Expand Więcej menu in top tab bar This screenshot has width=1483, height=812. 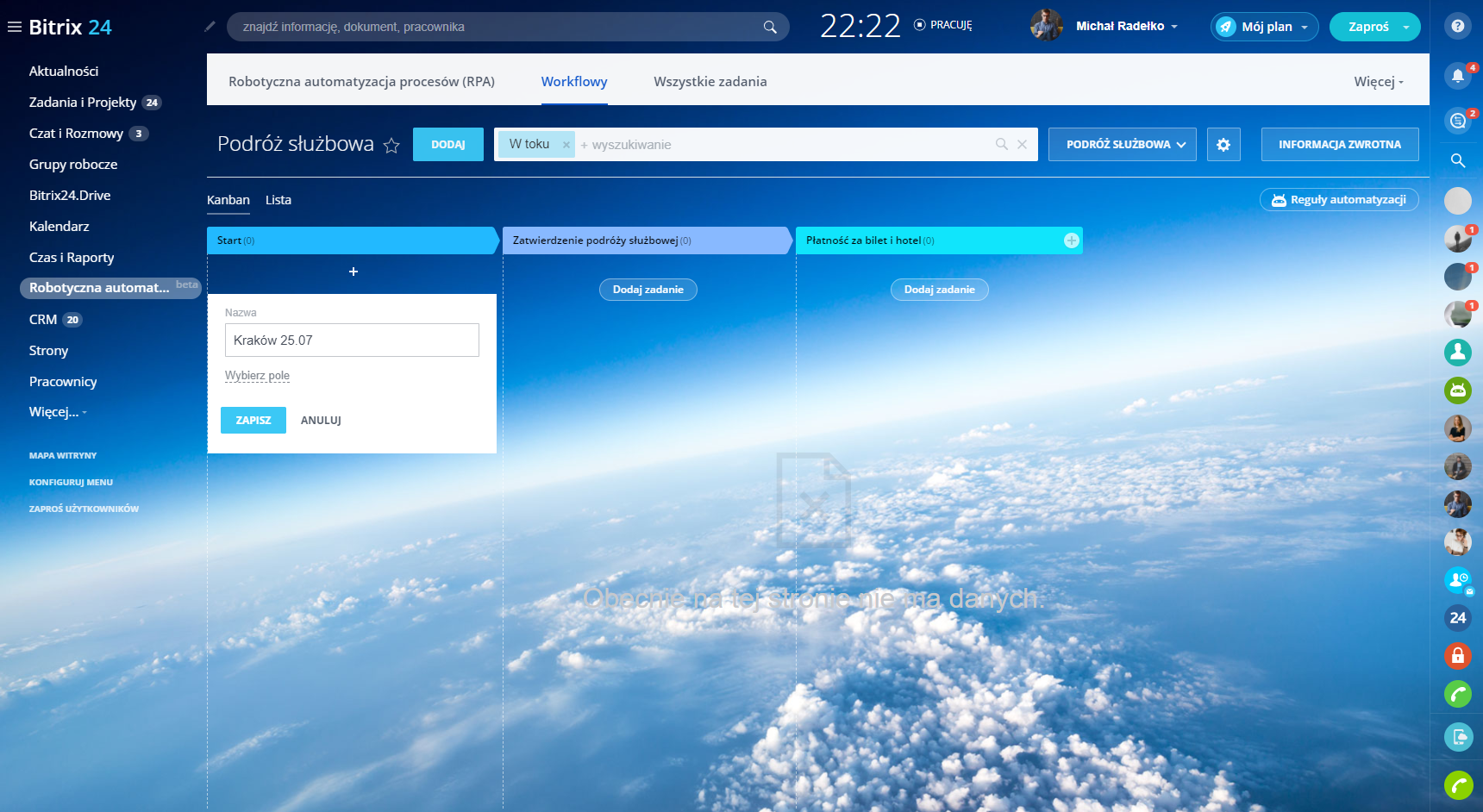click(x=1378, y=82)
